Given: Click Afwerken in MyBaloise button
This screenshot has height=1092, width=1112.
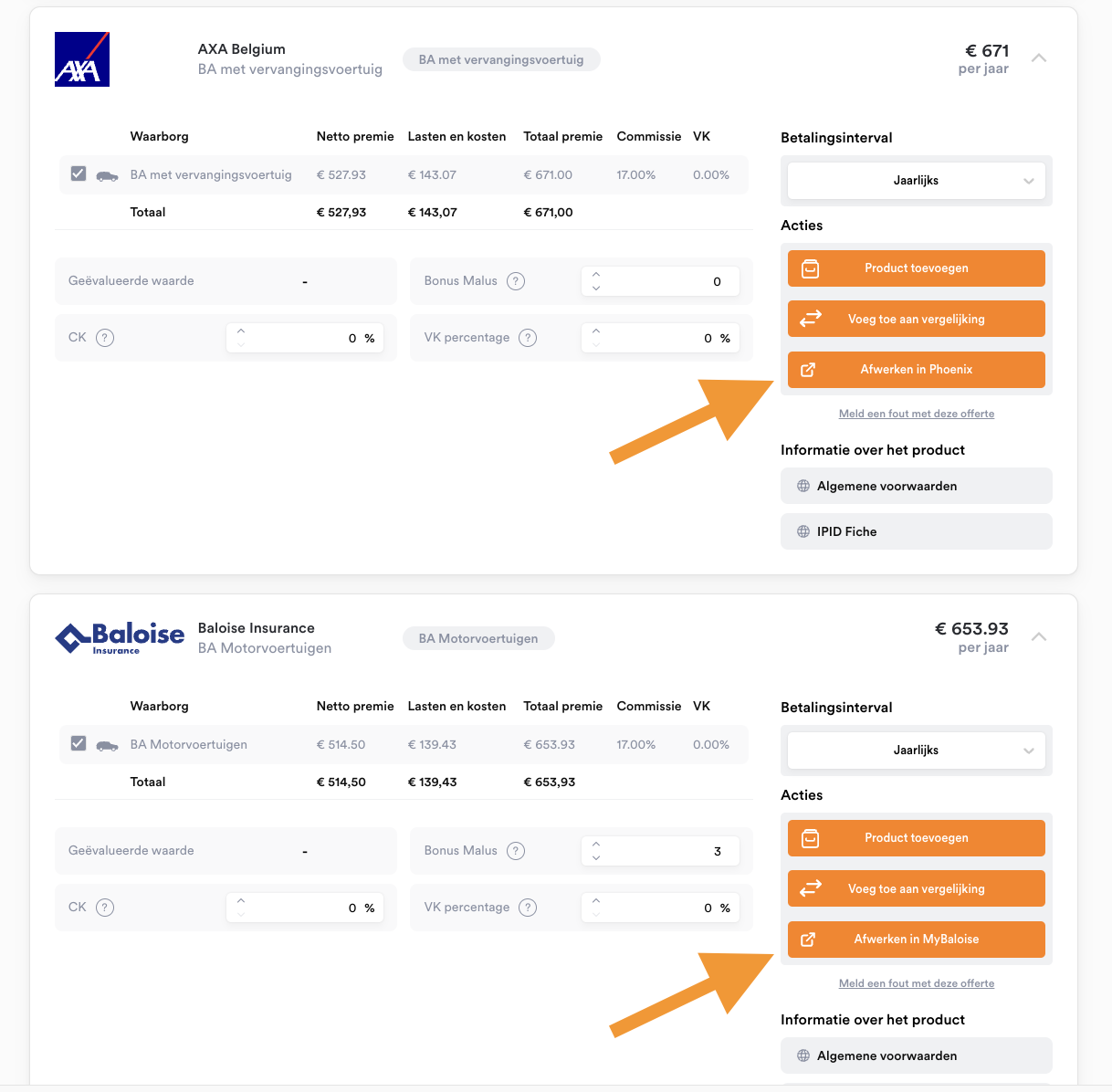Looking at the screenshot, I should click(x=917, y=940).
